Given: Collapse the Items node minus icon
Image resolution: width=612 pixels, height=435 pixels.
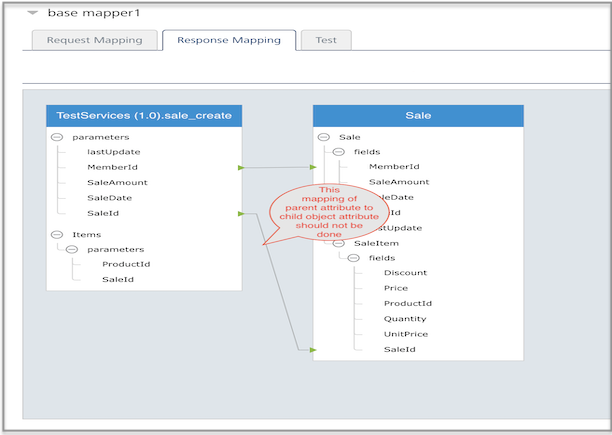Looking at the screenshot, I should pyautogui.click(x=57, y=234).
